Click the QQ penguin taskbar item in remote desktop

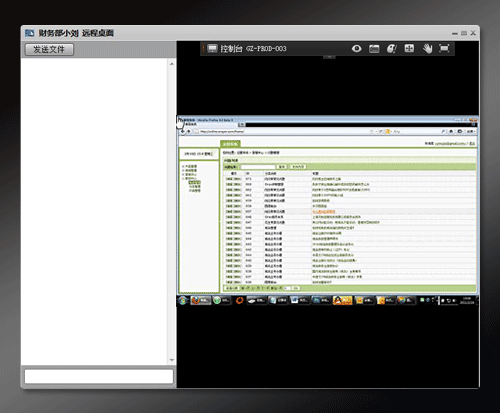click(x=342, y=300)
